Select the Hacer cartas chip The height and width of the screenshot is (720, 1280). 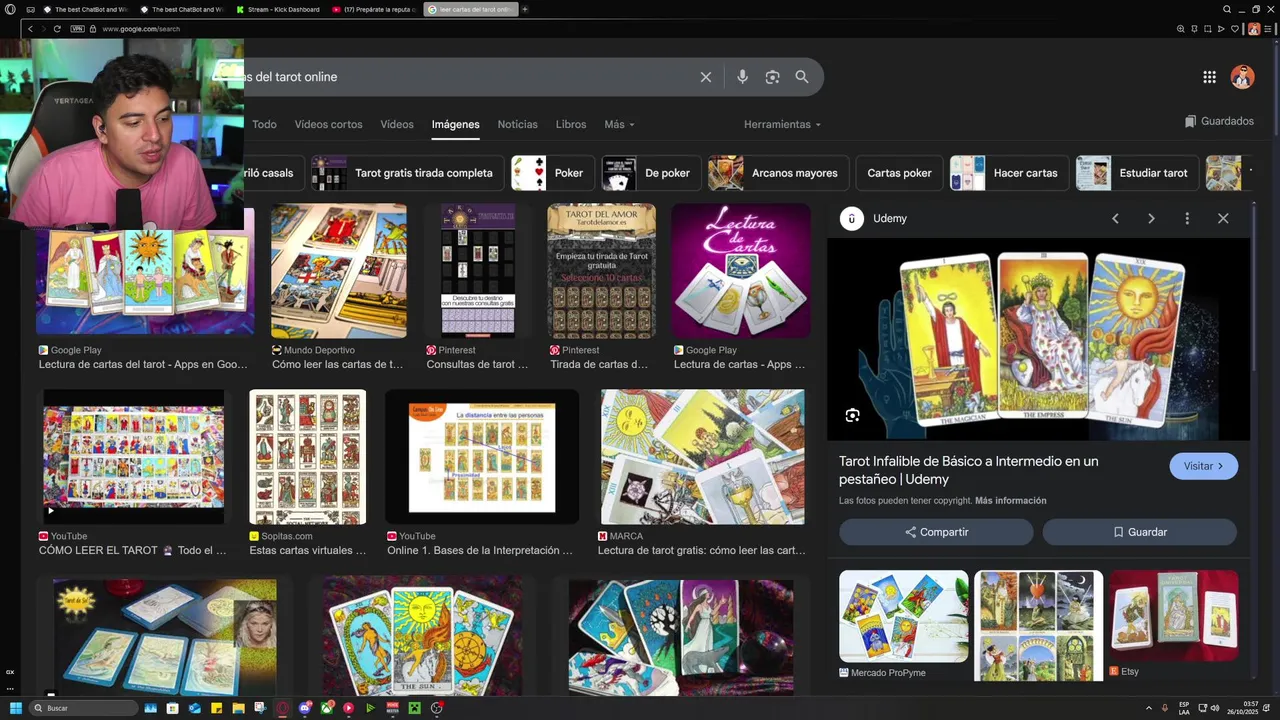pos(1008,173)
